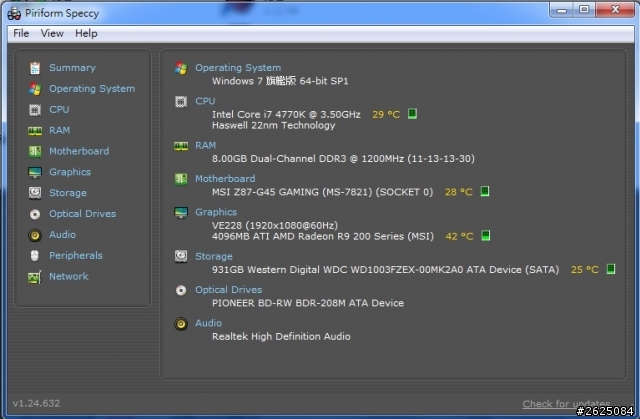Click the Storage hard drive icon in sidebar

[x=35, y=193]
